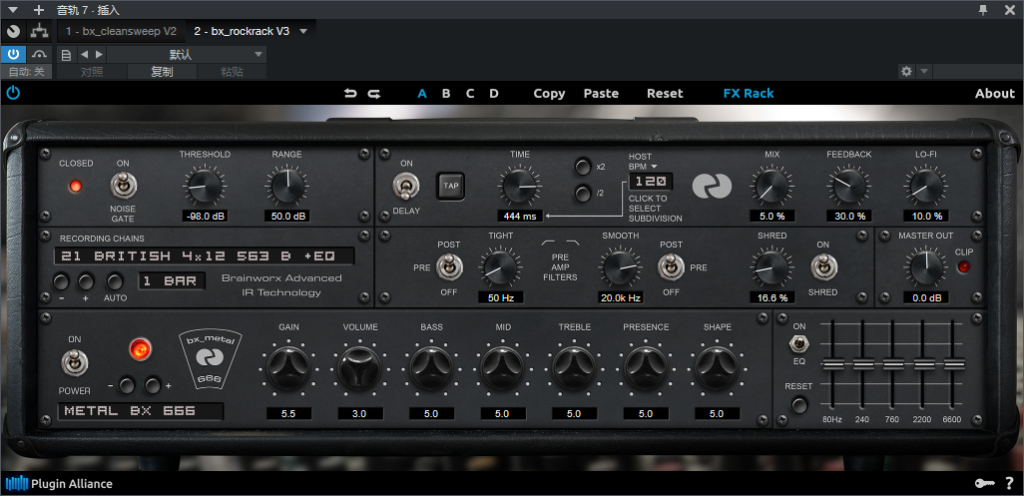The width and height of the screenshot is (1024, 496).
Task: Open the routing channel editor icon
Action: (x=40, y=31)
